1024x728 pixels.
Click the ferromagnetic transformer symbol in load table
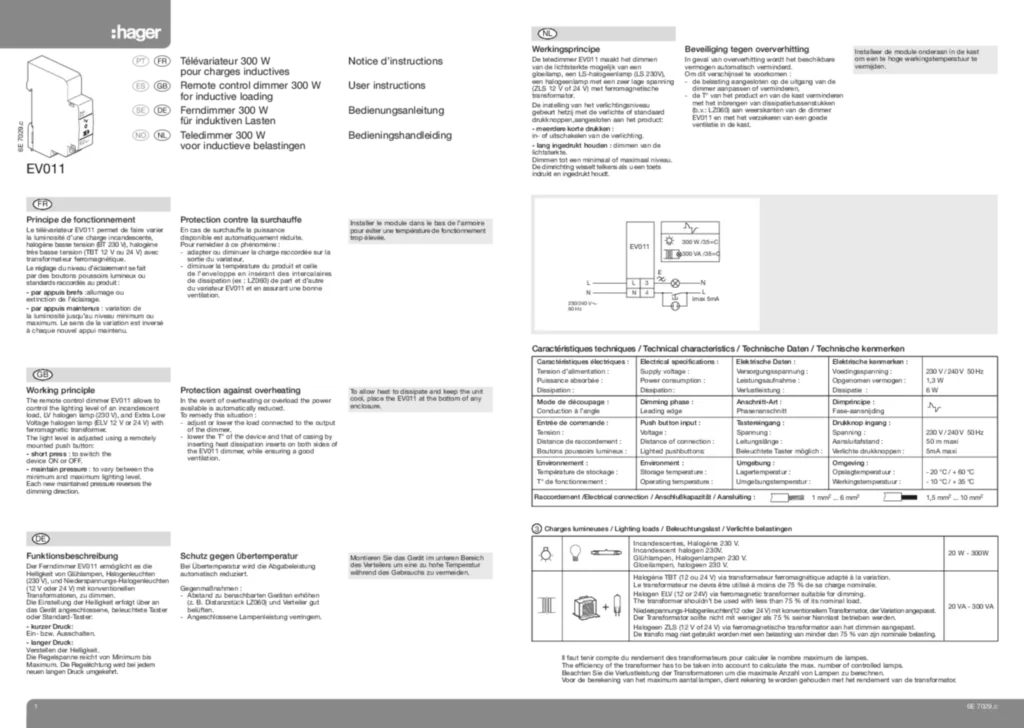pos(547,607)
